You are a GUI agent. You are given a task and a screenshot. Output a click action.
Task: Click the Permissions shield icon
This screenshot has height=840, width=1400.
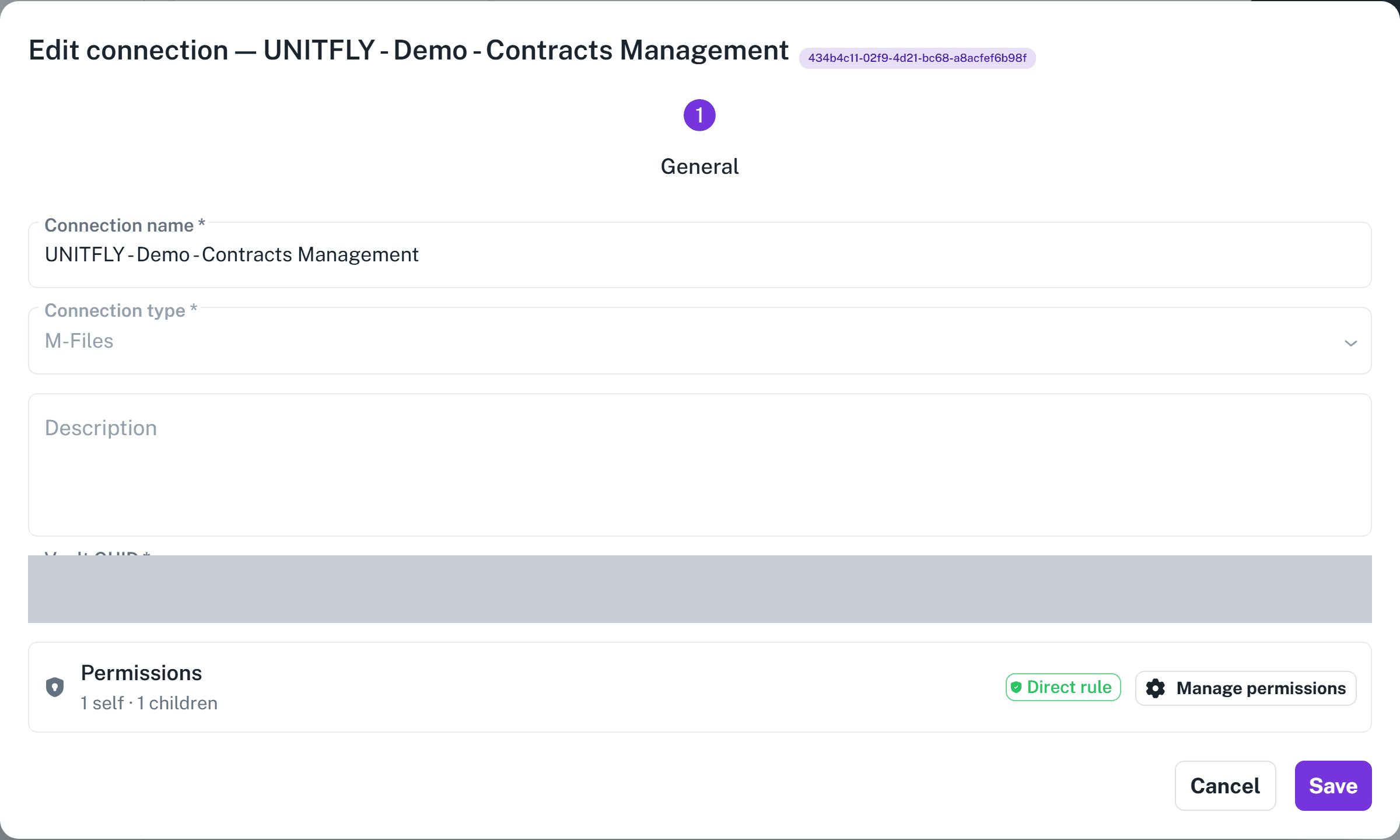pyautogui.click(x=55, y=687)
